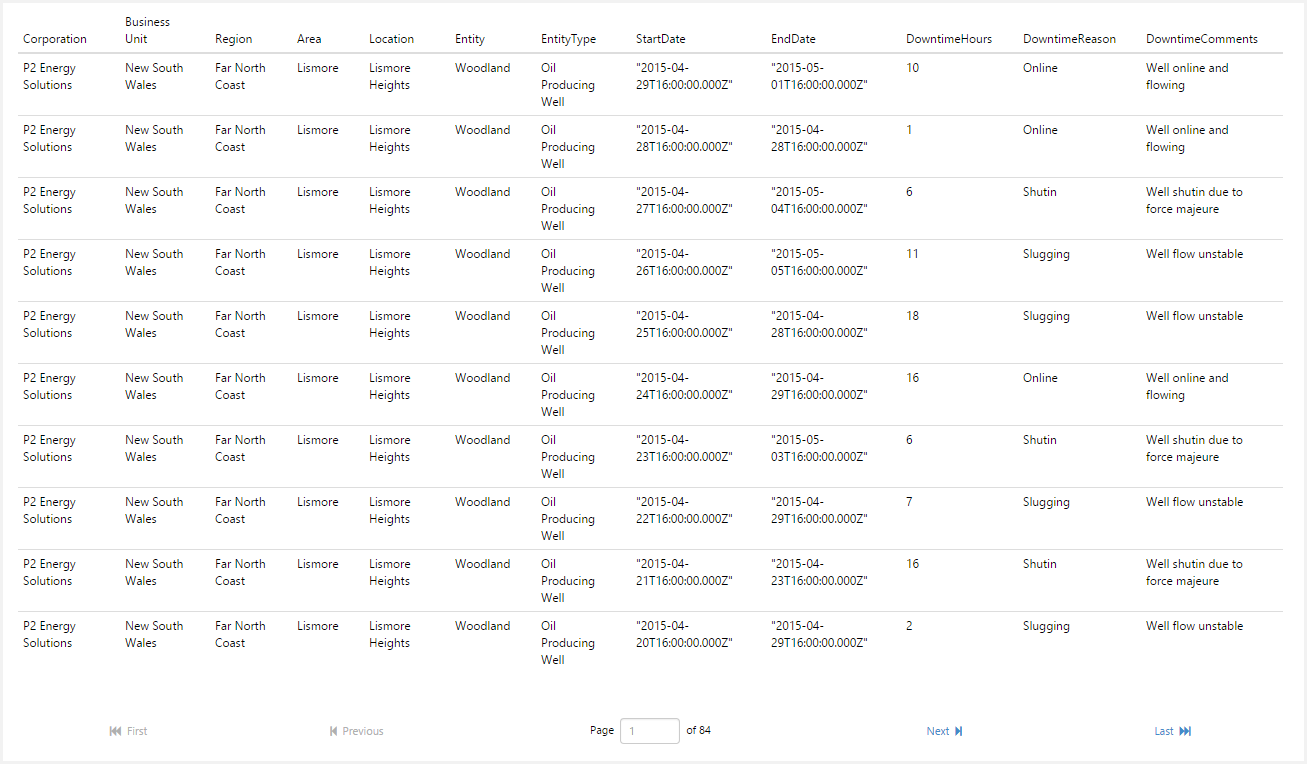Click the page number input field
This screenshot has height=764, width=1307.
tap(650, 731)
